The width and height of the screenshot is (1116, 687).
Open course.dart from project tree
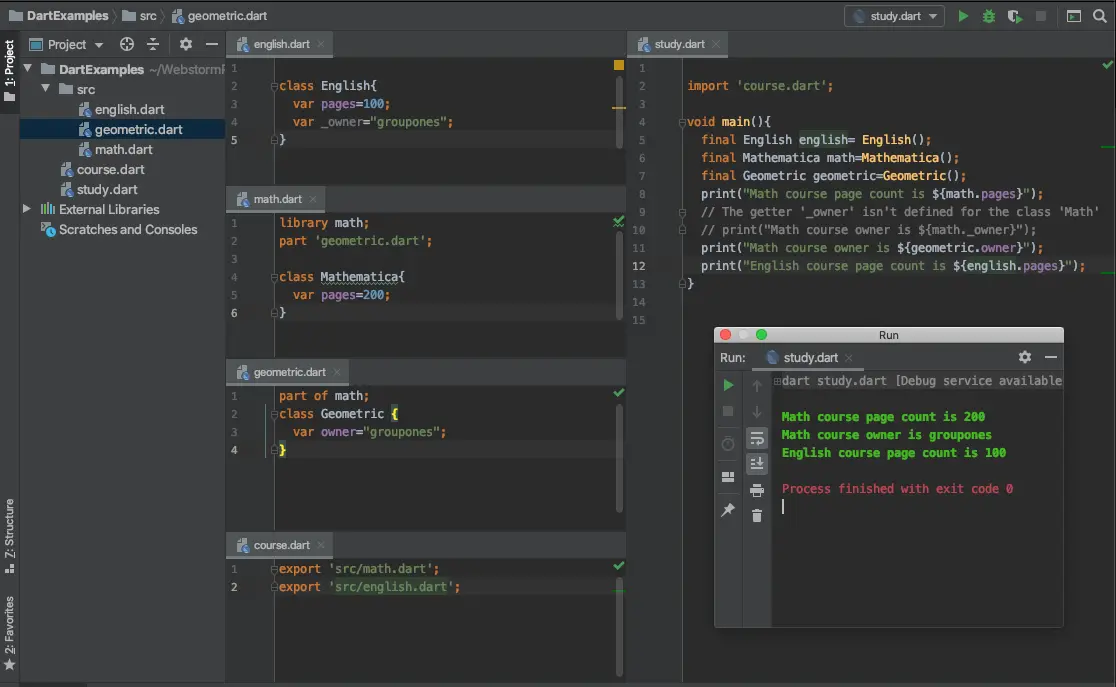click(110, 169)
